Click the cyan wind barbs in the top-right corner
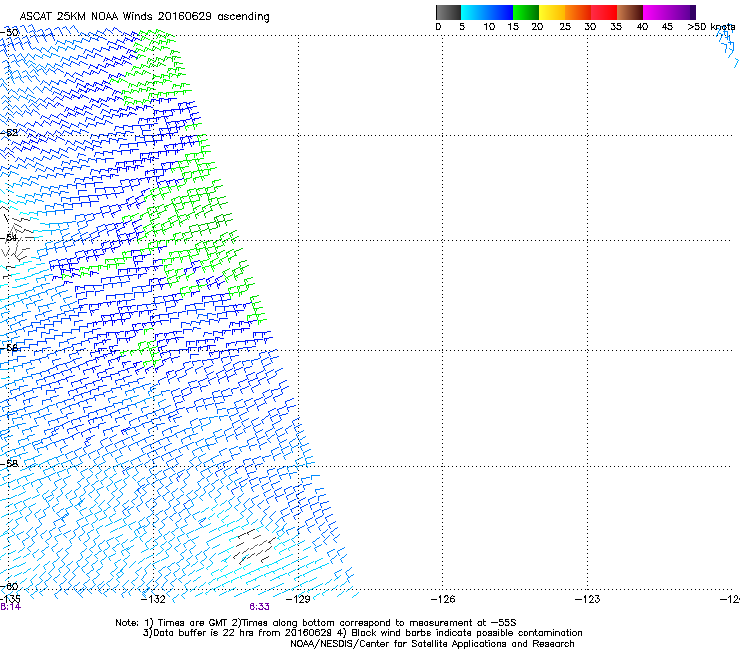This screenshot has width=740, height=650. [x=728, y=47]
